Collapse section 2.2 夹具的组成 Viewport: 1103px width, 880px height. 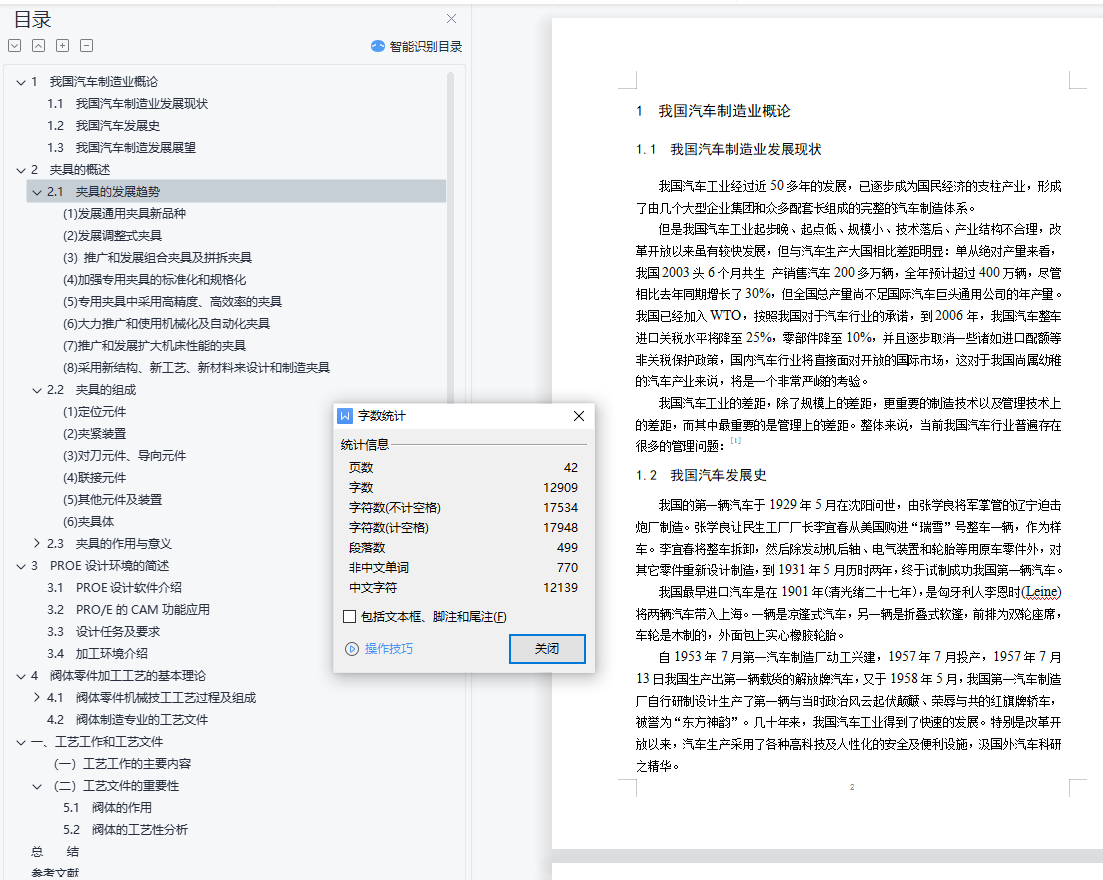(x=37, y=390)
